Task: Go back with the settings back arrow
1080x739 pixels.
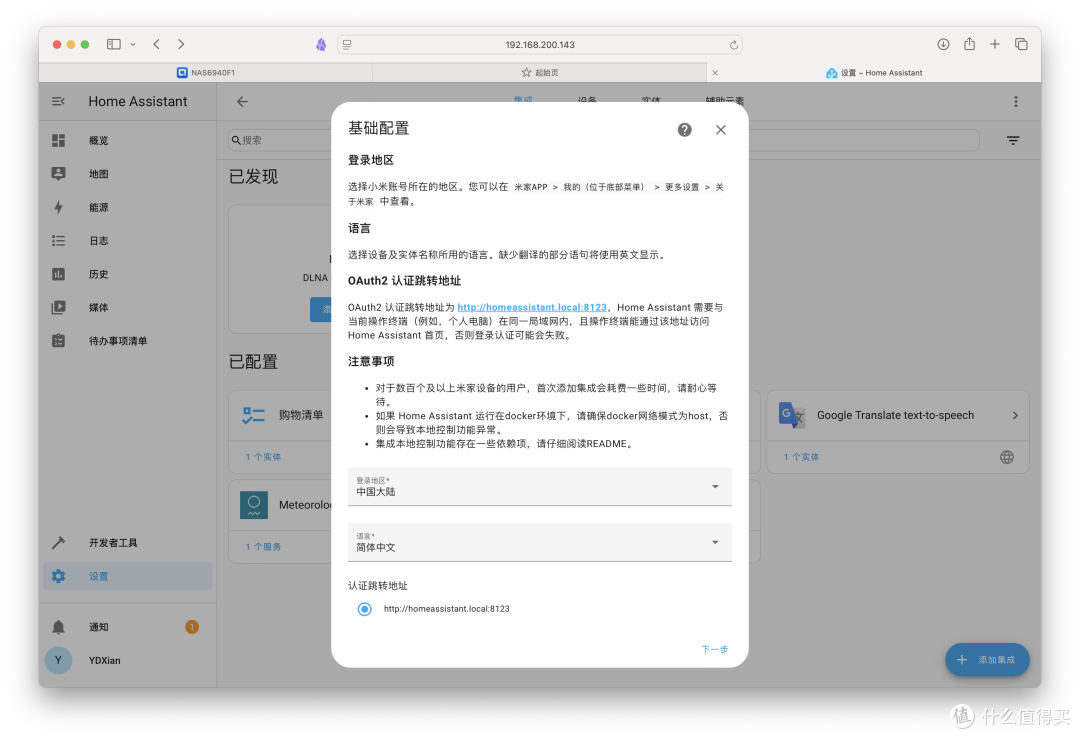Action: [x=242, y=101]
